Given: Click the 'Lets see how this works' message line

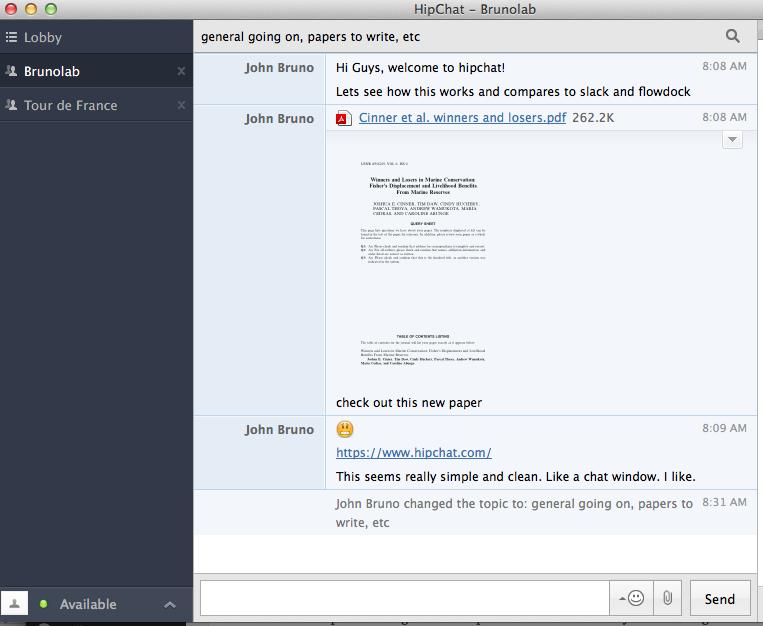Looking at the screenshot, I should [513, 92].
